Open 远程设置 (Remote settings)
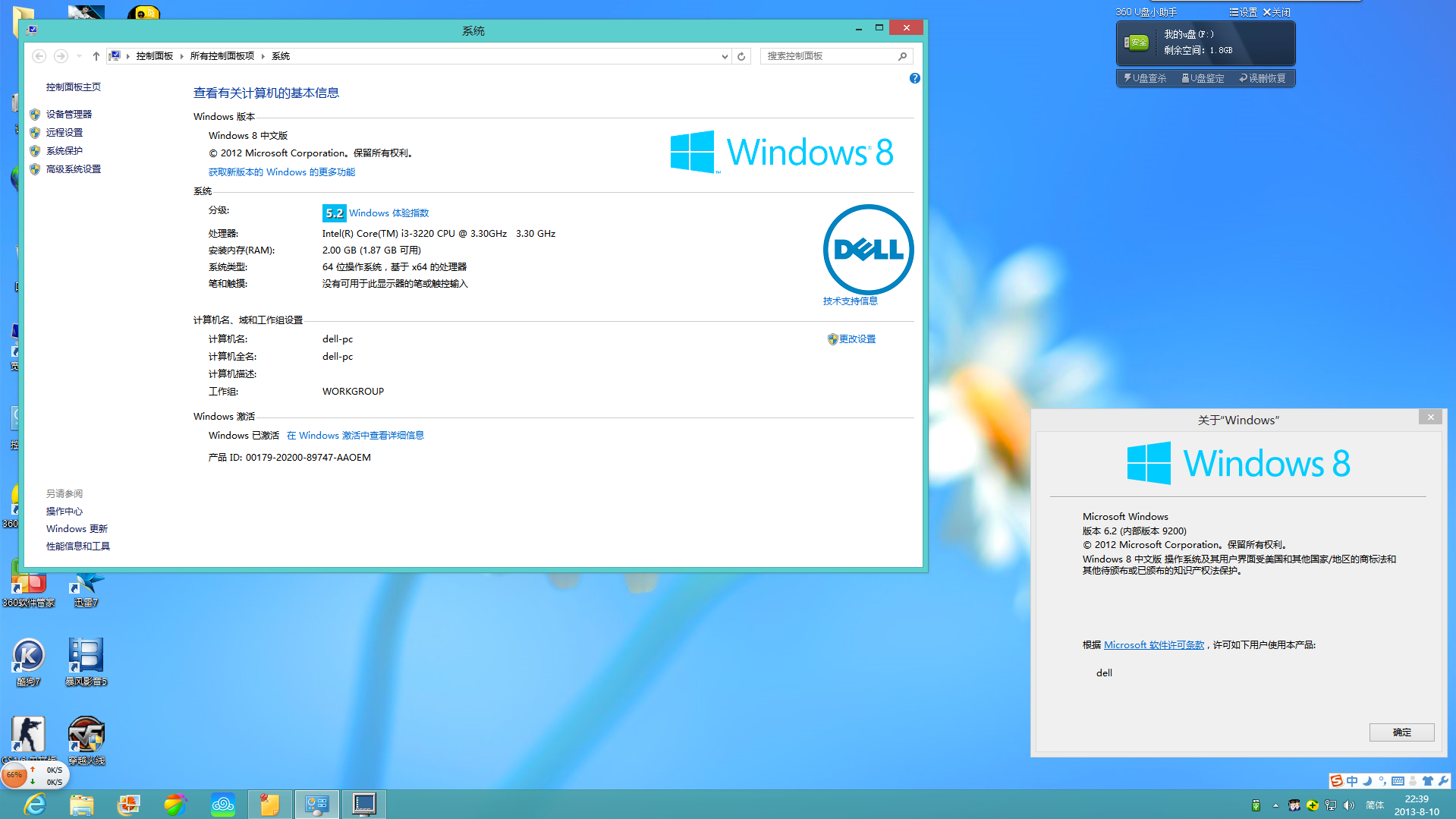Screen dimensions: 1456x819 (64, 132)
